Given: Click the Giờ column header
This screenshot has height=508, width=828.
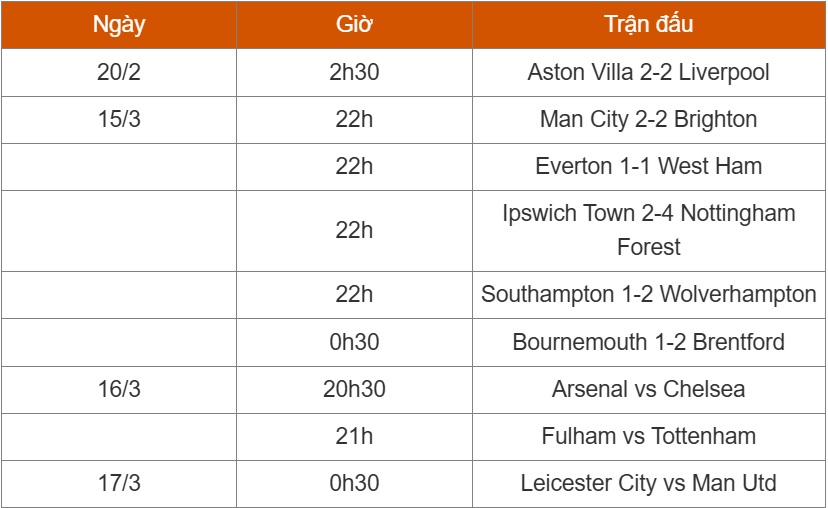Looking at the screenshot, I should click(x=354, y=25).
